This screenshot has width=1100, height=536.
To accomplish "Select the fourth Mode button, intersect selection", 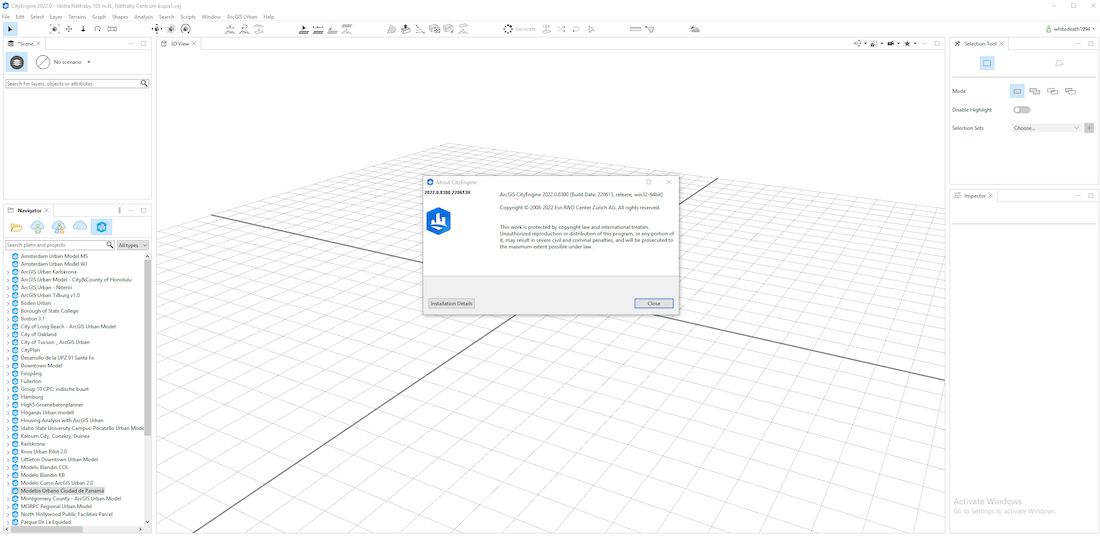I will (1070, 91).
